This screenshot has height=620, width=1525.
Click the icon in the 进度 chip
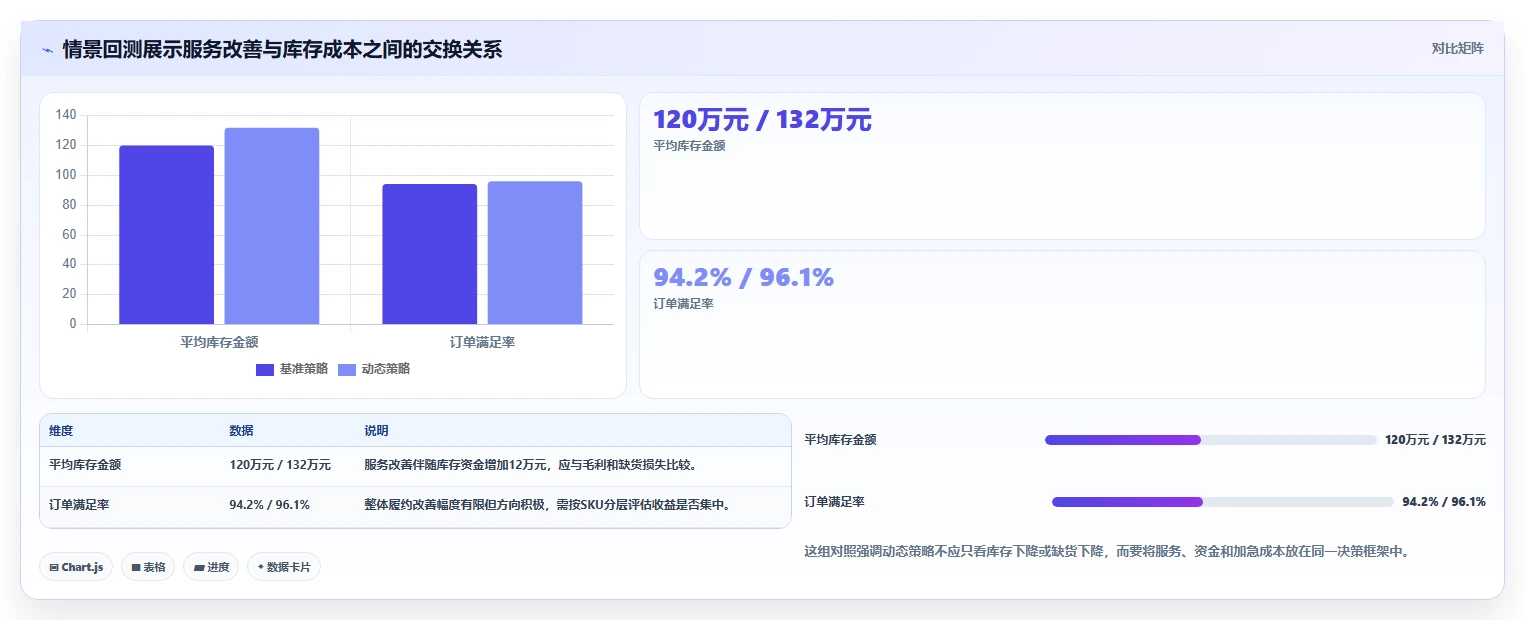pos(198,567)
